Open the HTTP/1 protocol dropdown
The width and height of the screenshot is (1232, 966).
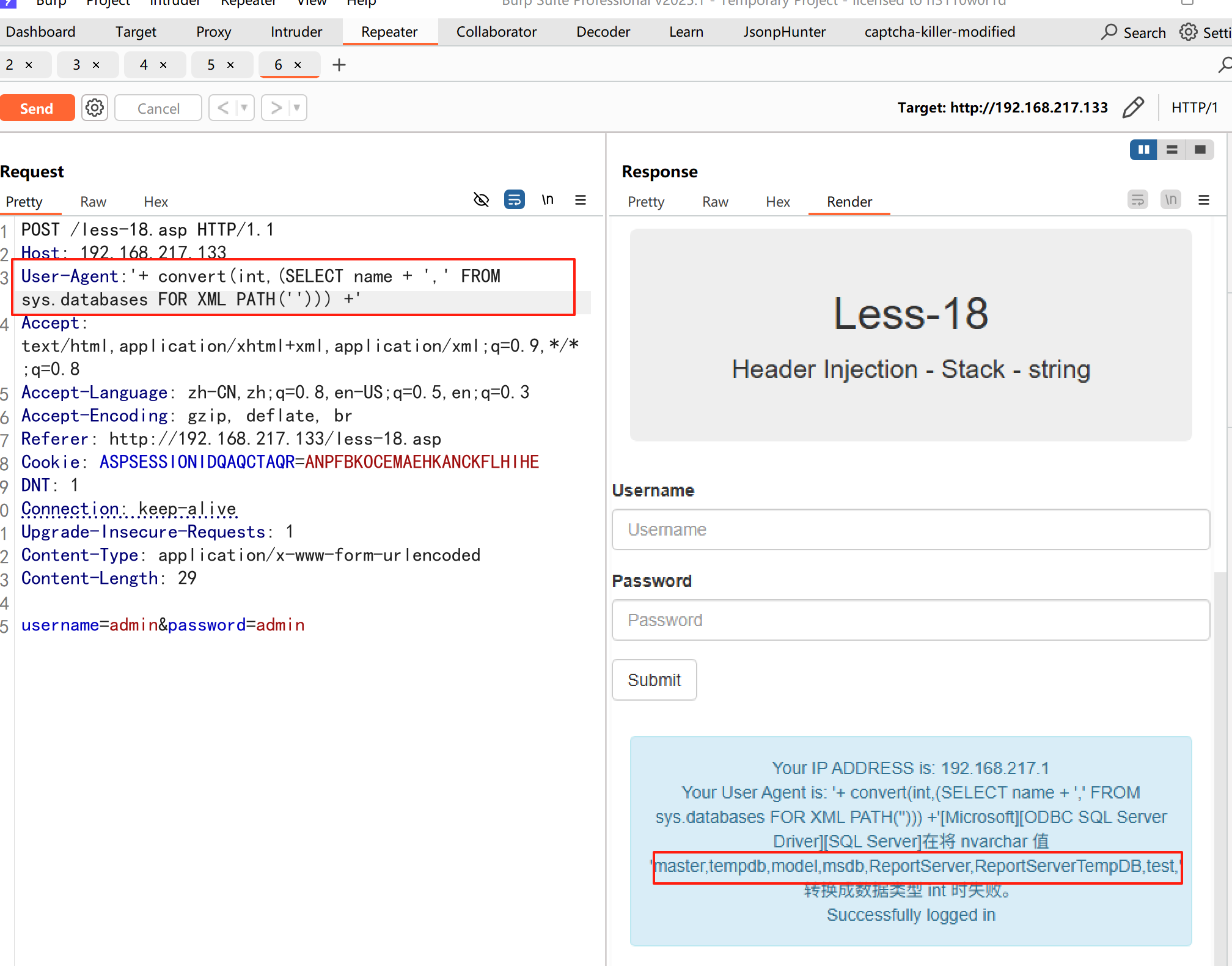1195,107
